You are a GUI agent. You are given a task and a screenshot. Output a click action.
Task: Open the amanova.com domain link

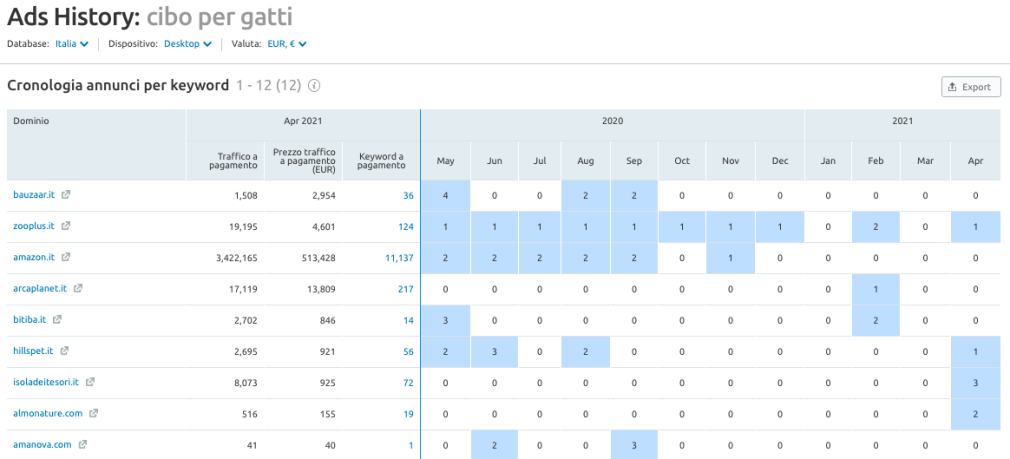[x=43, y=444]
